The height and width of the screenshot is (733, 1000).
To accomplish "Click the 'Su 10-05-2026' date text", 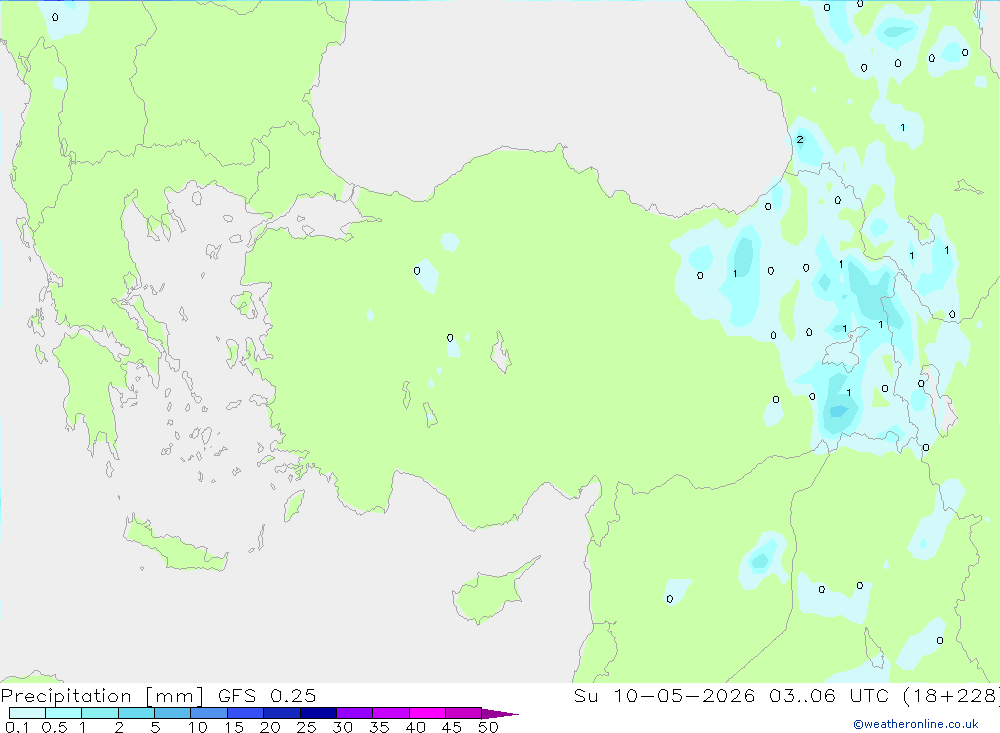I will pyautogui.click(x=664, y=696).
